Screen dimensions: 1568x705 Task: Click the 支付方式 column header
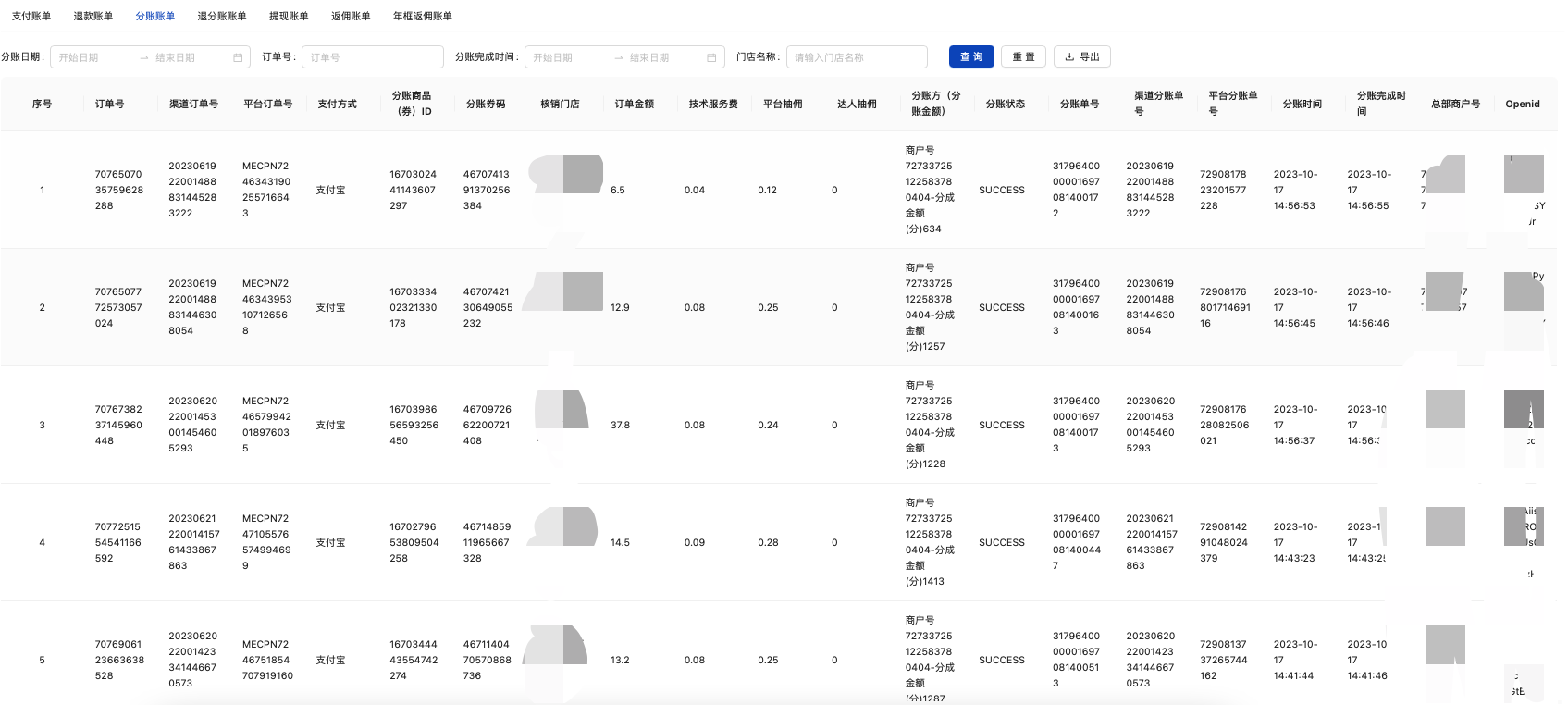click(x=337, y=104)
